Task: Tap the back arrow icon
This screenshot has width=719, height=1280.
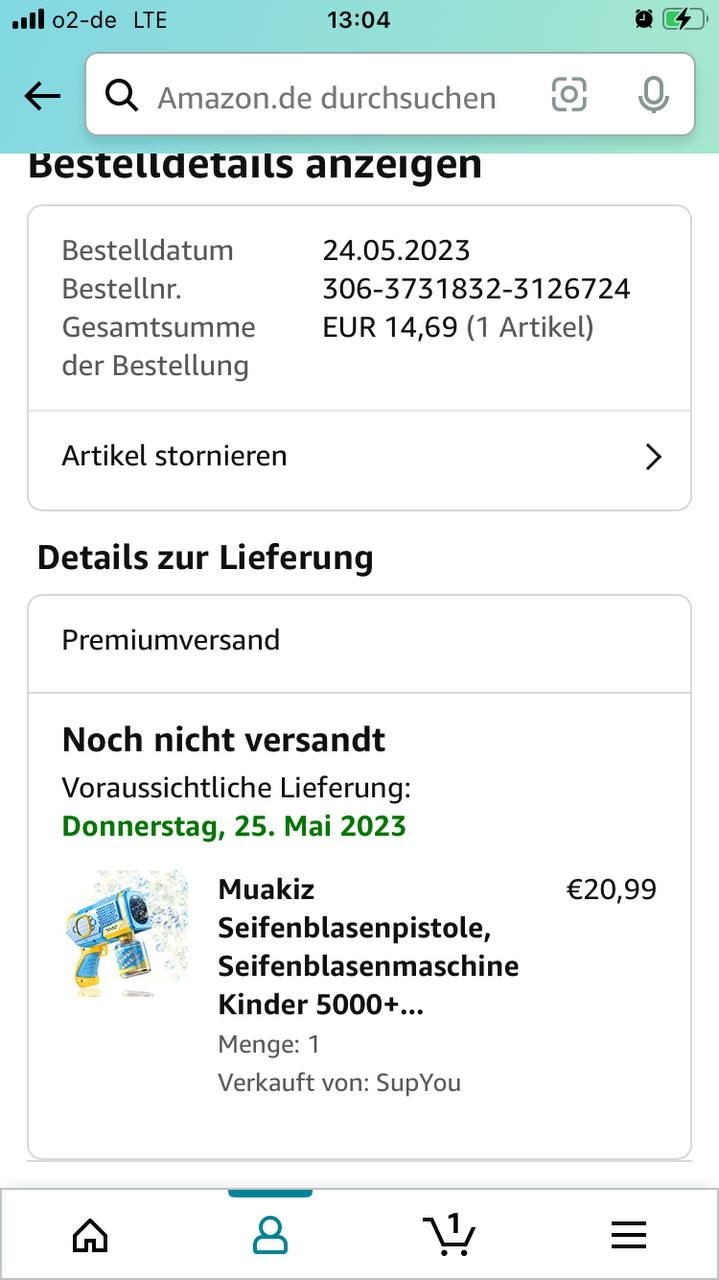Action: pos(42,96)
